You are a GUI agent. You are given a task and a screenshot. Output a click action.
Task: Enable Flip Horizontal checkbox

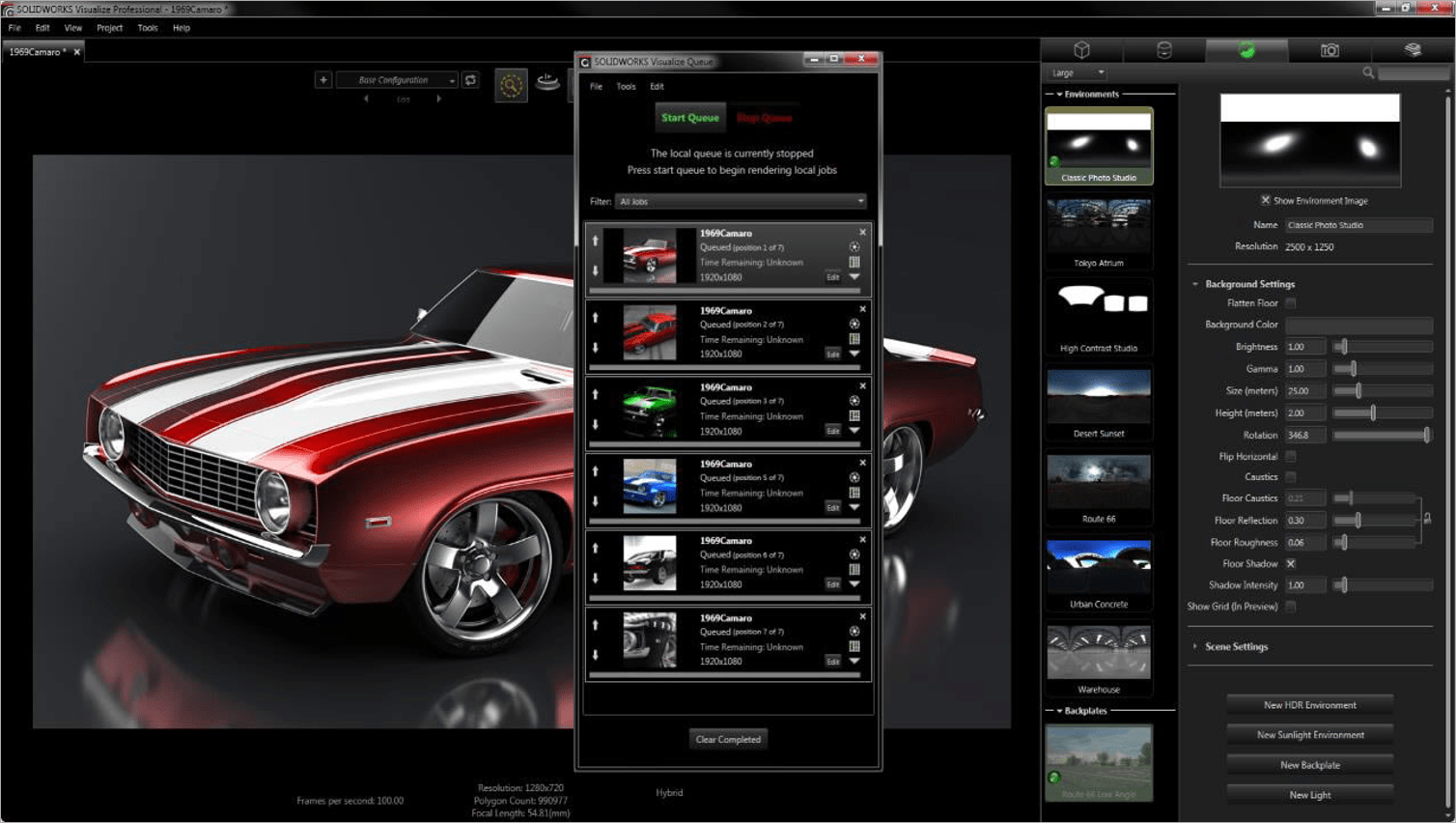1291,456
